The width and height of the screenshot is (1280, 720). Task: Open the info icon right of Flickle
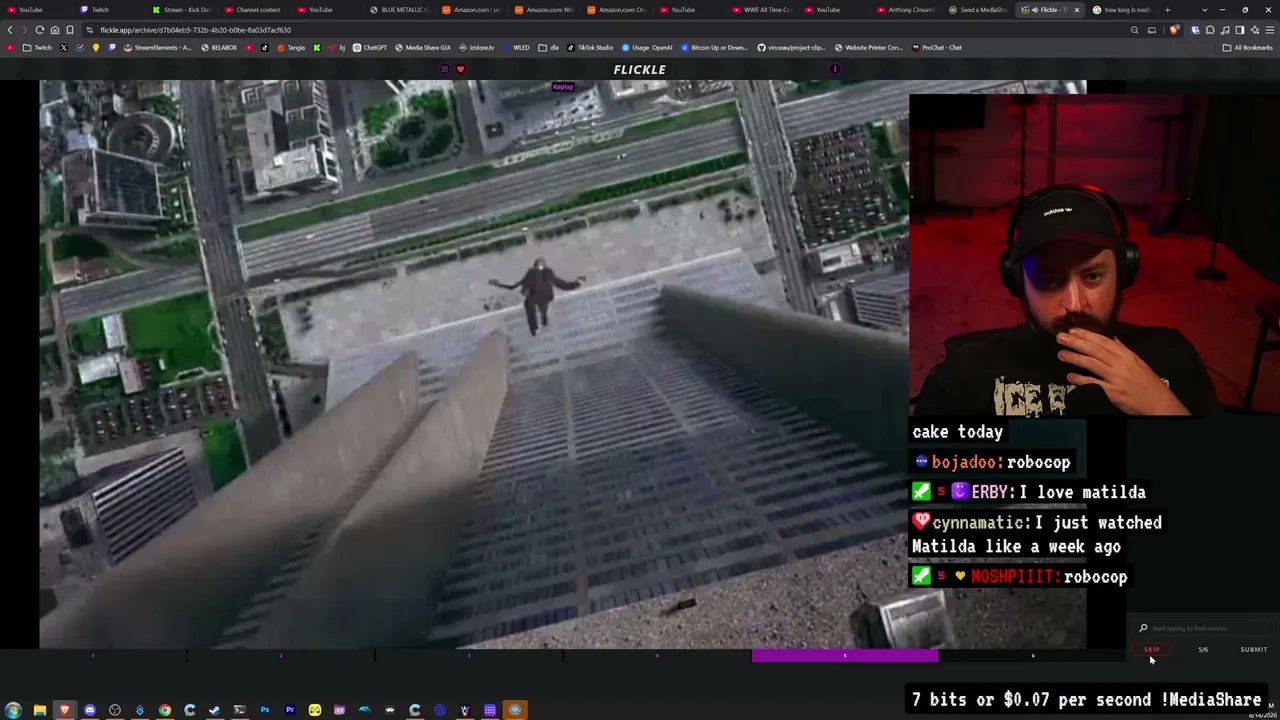click(835, 69)
